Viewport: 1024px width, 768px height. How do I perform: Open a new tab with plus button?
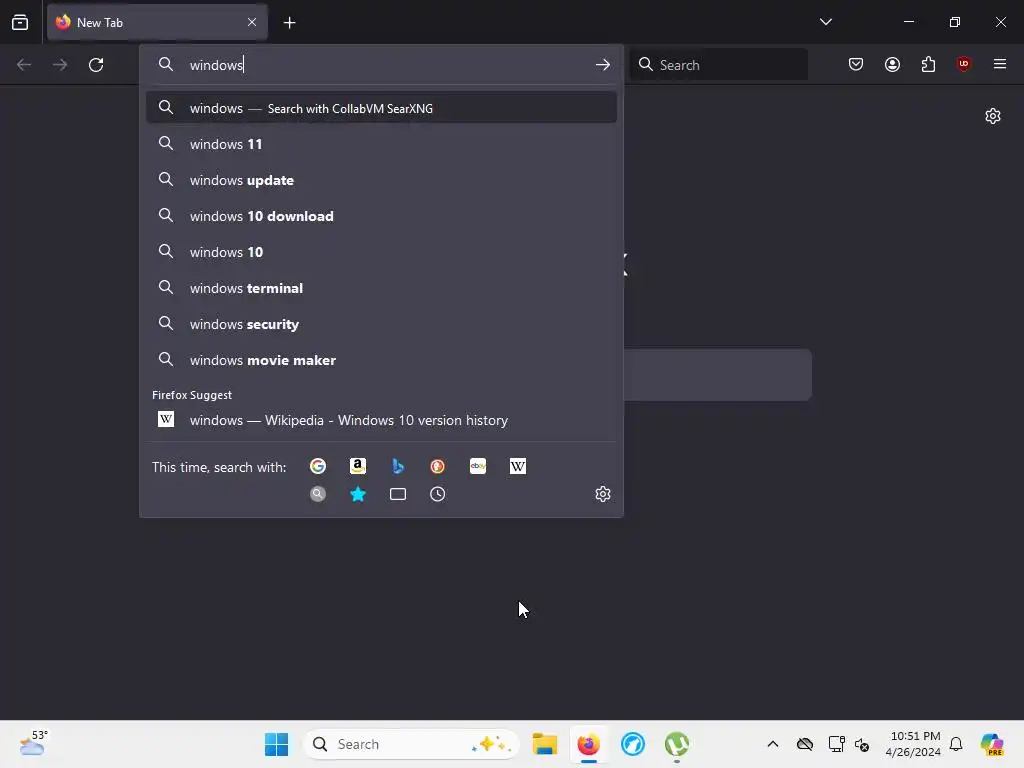[x=290, y=23]
